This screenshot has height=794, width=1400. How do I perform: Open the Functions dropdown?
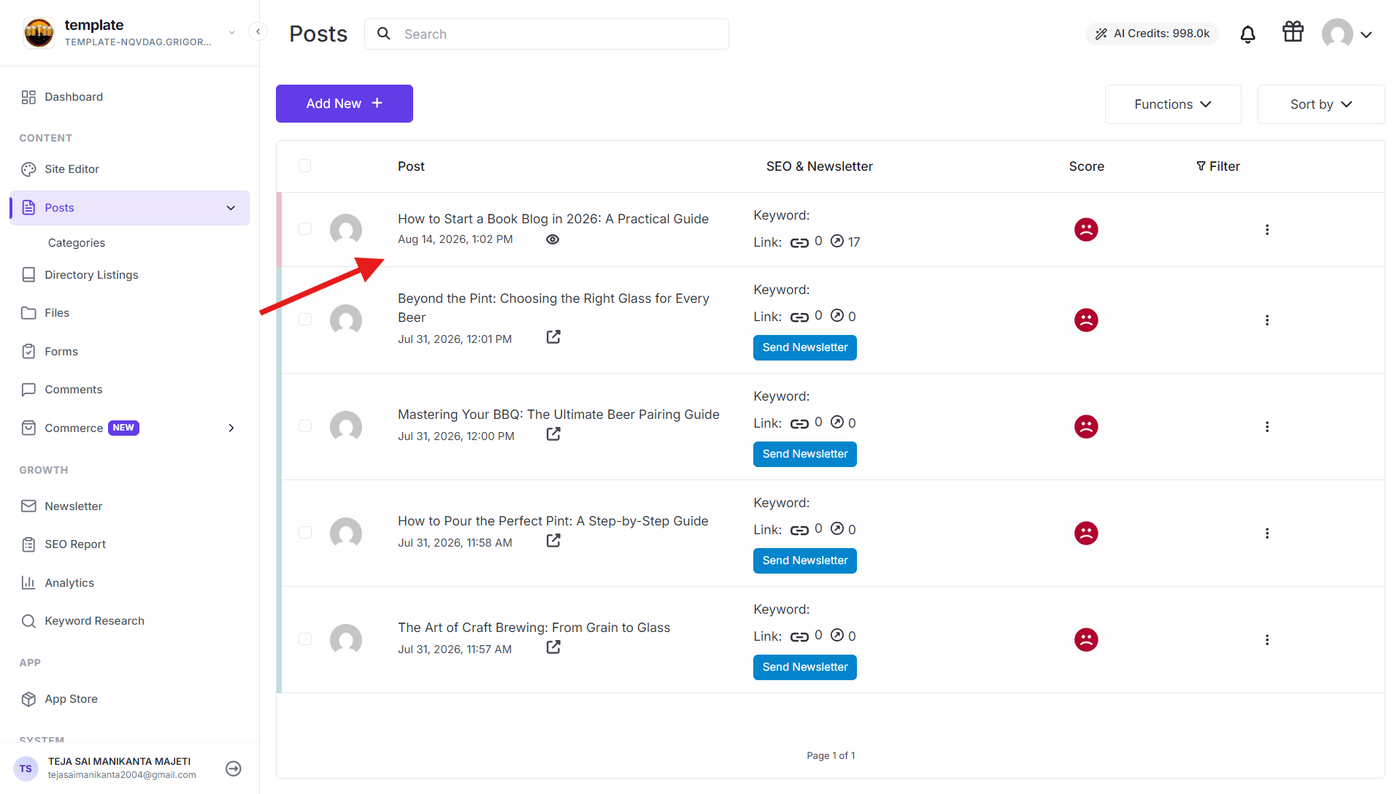(x=1173, y=104)
